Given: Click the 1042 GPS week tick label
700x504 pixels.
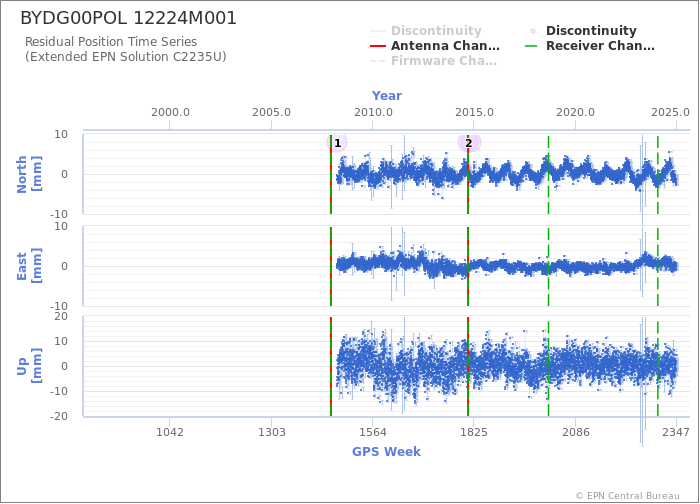Looking at the screenshot, I should click(170, 432).
